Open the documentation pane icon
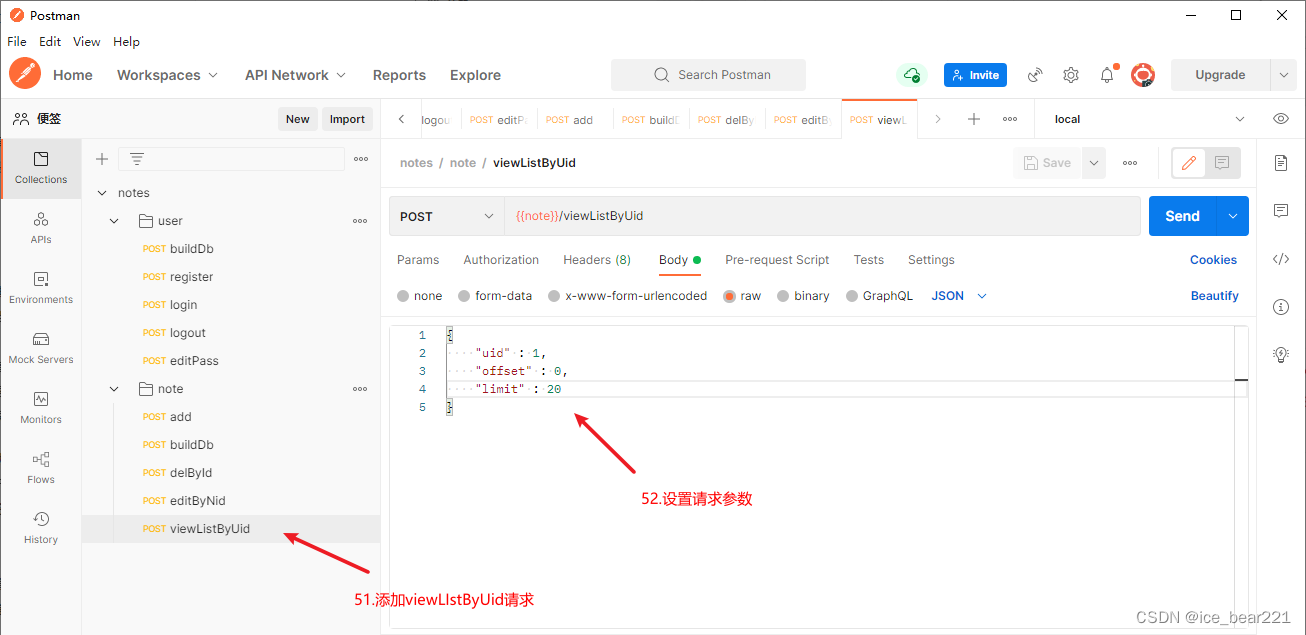The height and width of the screenshot is (635, 1306). pyautogui.click(x=1281, y=163)
